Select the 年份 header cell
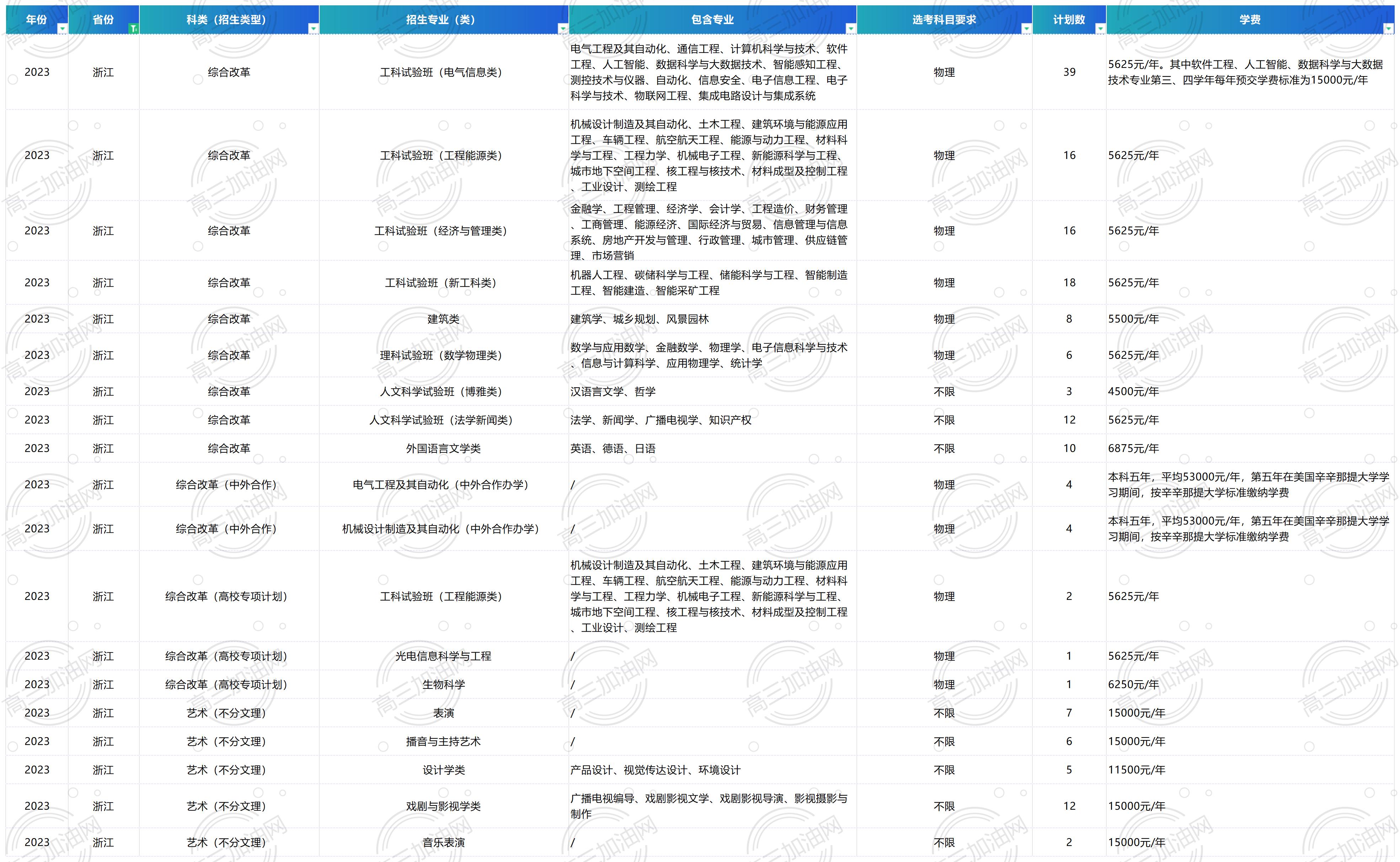The image size is (1400, 862). (x=37, y=20)
